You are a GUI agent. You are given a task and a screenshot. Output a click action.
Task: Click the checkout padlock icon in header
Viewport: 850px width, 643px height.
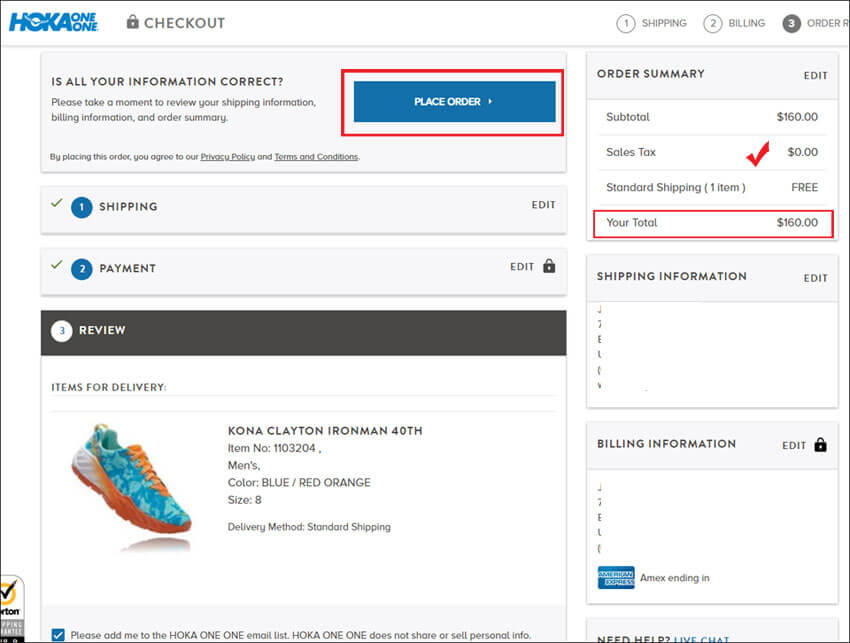pyautogui.click(x=132, y=22)
